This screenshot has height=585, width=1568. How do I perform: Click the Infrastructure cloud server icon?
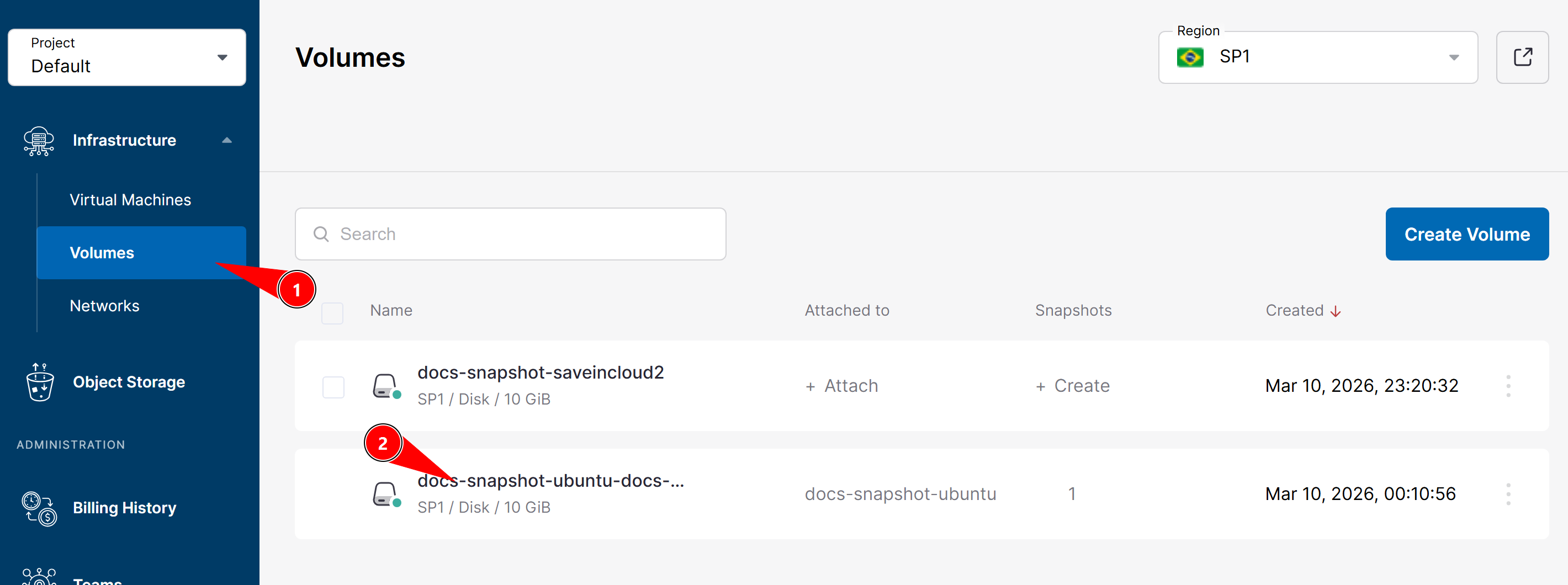pos(38,141)
